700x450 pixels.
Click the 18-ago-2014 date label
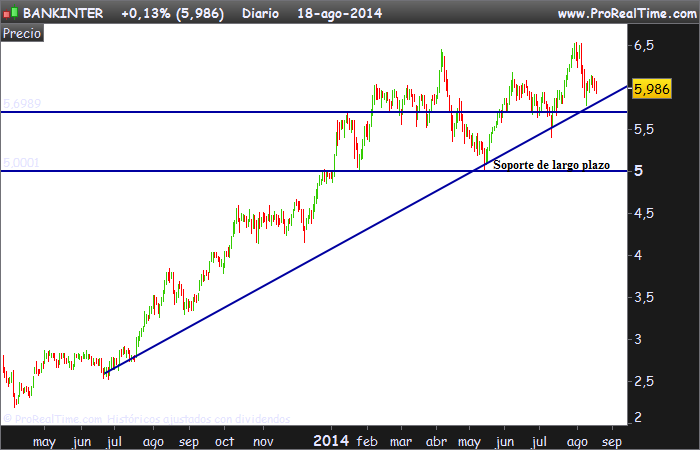point(340,13)
